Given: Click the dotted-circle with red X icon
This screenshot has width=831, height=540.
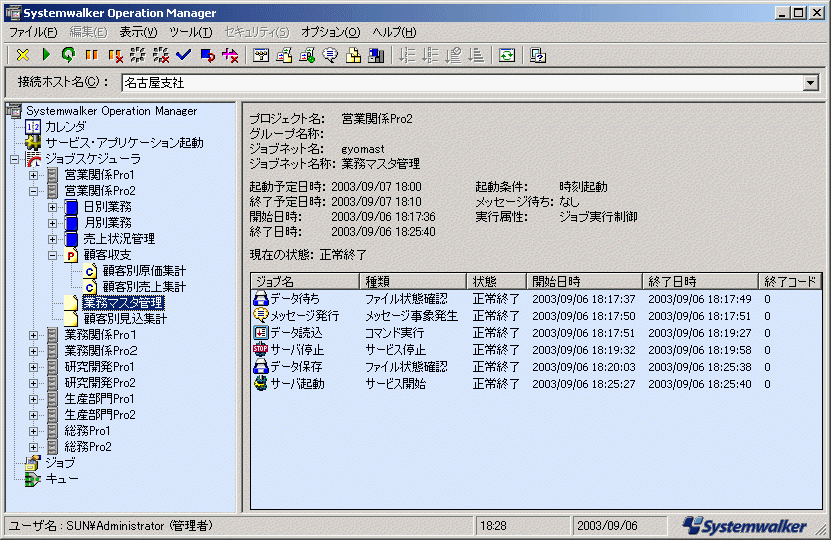Looking at the screenshot, I should (161, 55).
